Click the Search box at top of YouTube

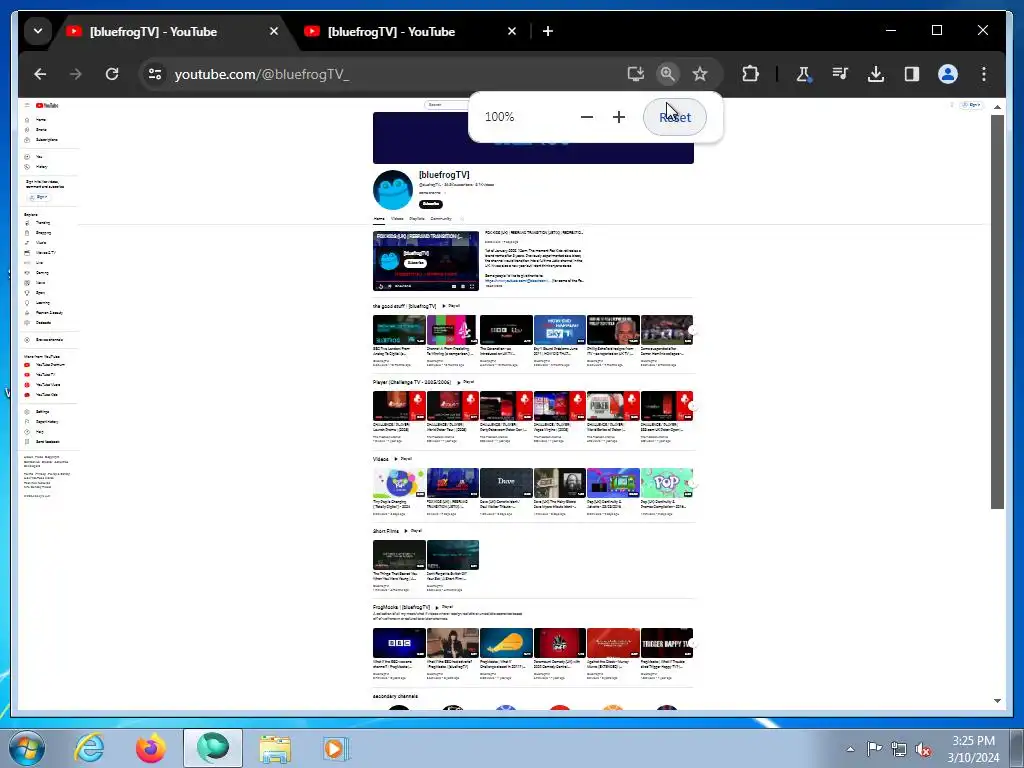[446, 104]
